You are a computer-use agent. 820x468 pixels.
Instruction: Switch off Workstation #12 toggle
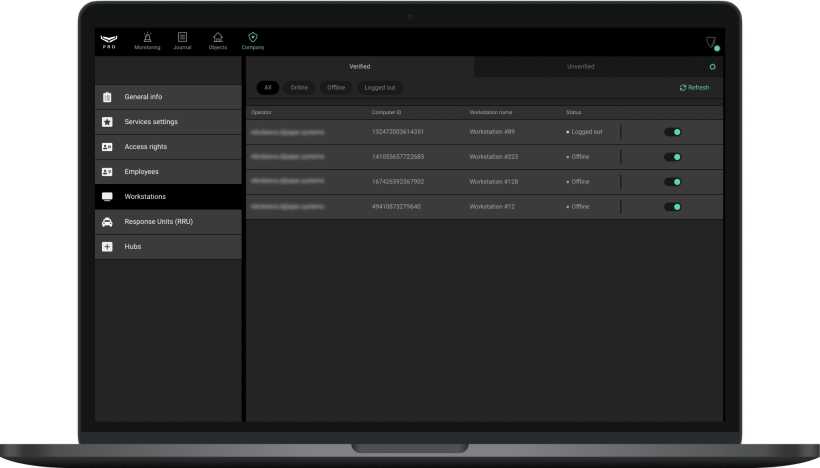(x=672, y=207)
